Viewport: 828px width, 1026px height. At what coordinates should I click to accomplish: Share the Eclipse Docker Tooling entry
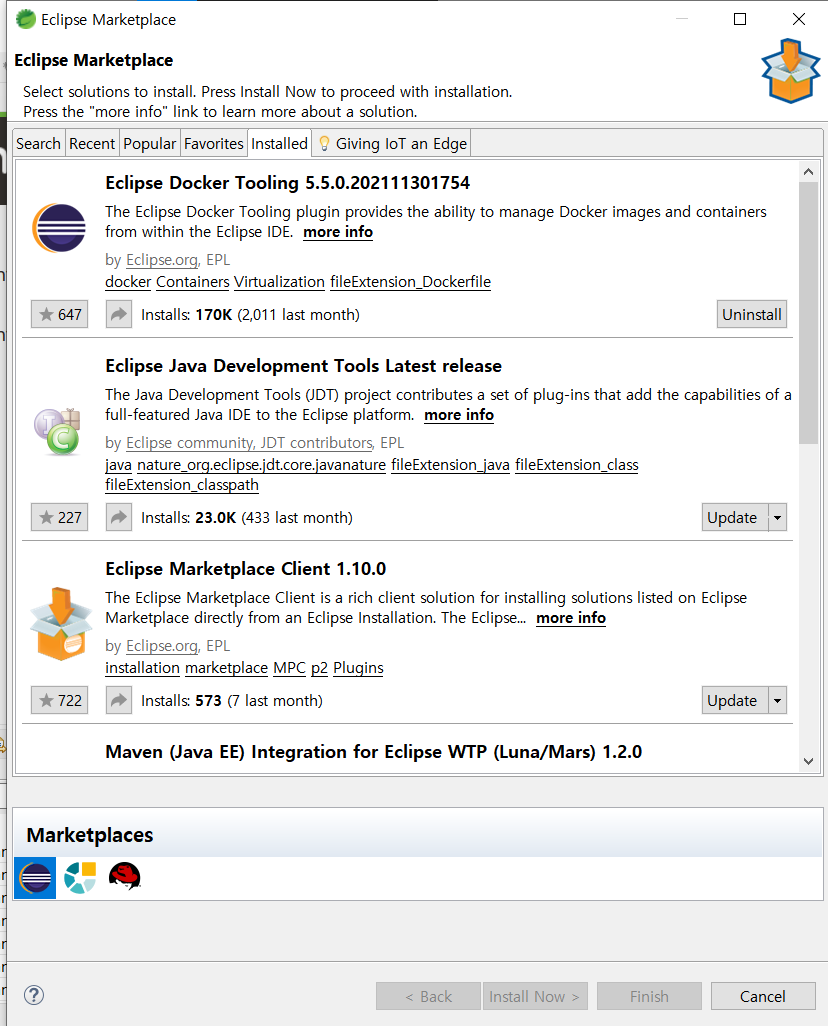click(118, 315)
